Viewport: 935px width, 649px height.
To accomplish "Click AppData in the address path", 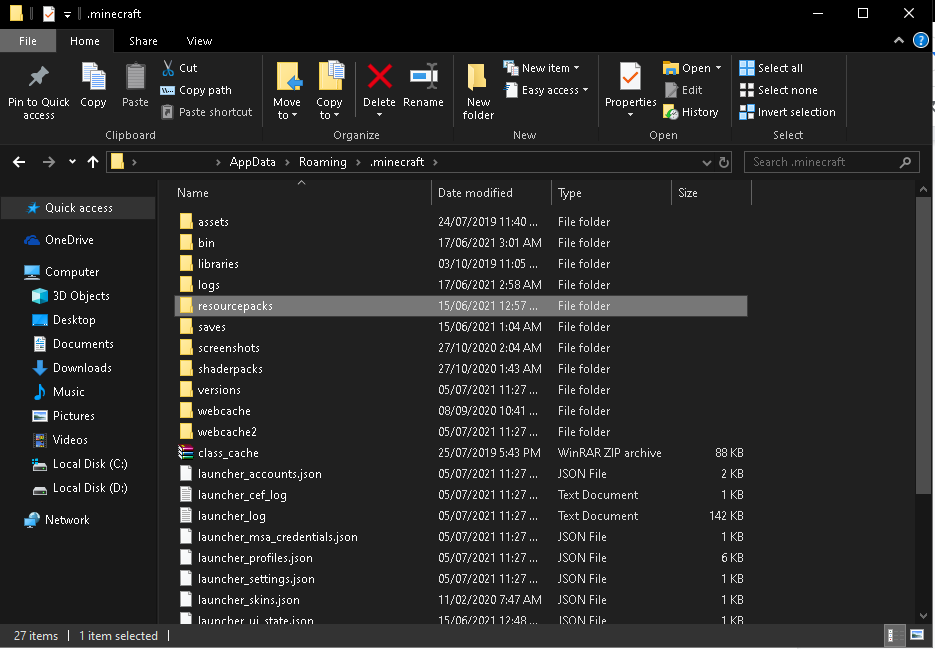I will click(253, 162).
